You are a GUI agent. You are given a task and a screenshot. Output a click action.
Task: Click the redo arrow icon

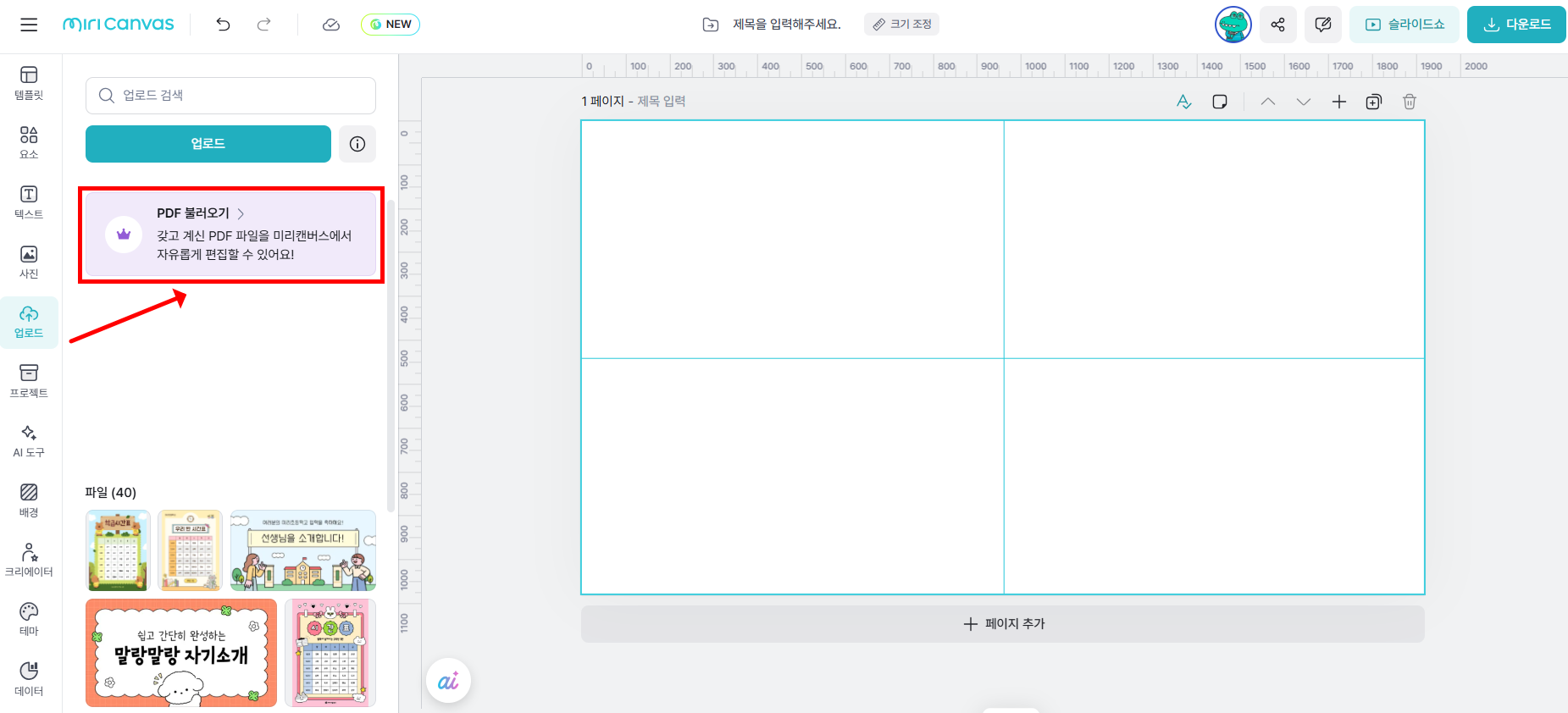pyautogui.click(x=264, y=25)
